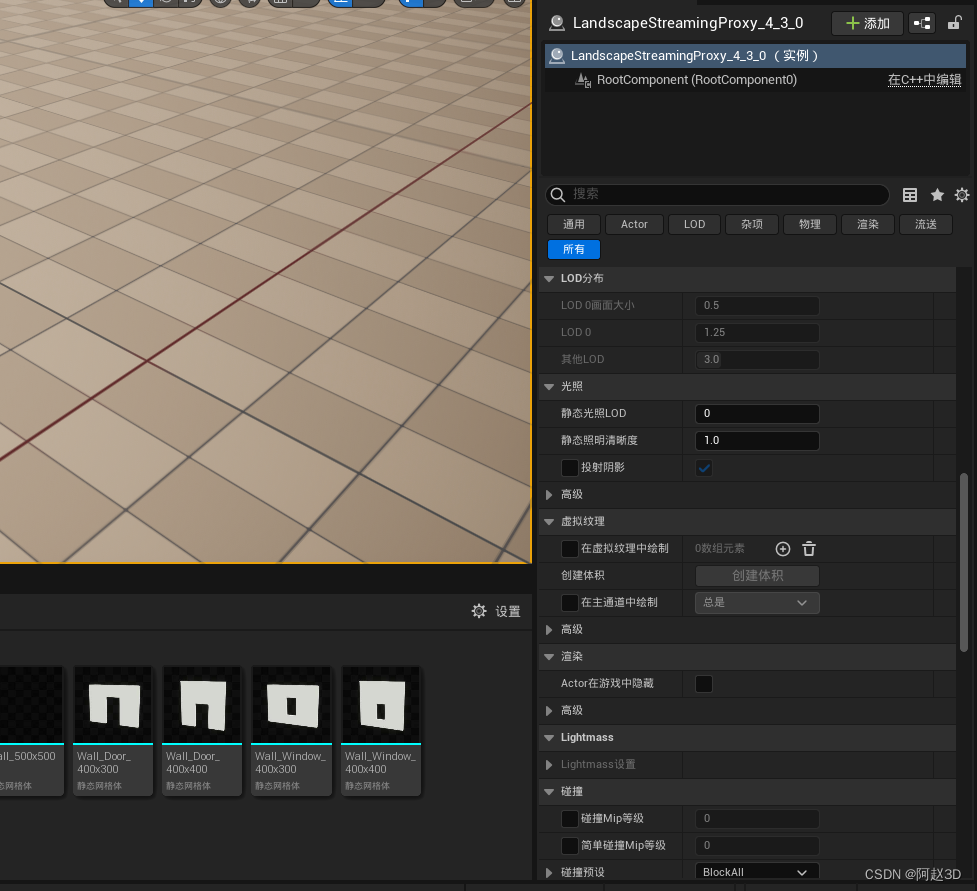Click the green plus Add (添加) button

867,24
